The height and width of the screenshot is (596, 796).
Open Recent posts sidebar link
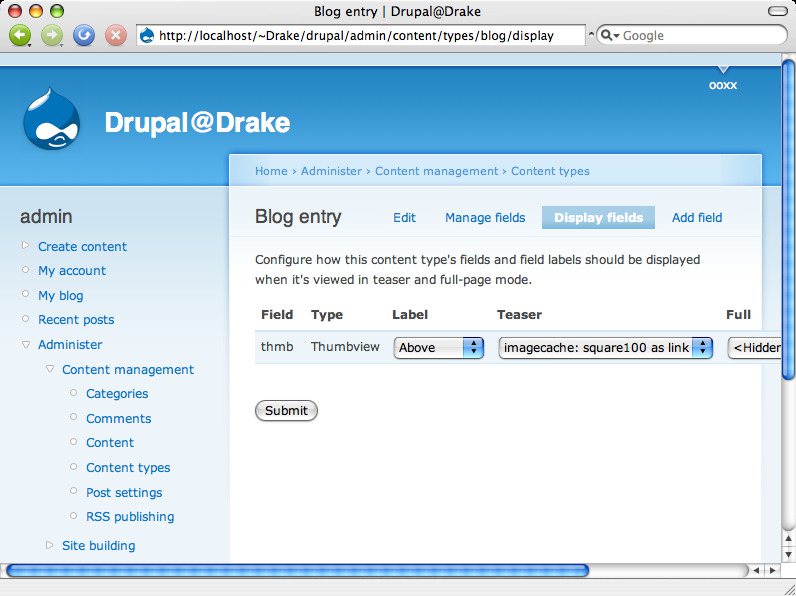[x=76, y=320]
